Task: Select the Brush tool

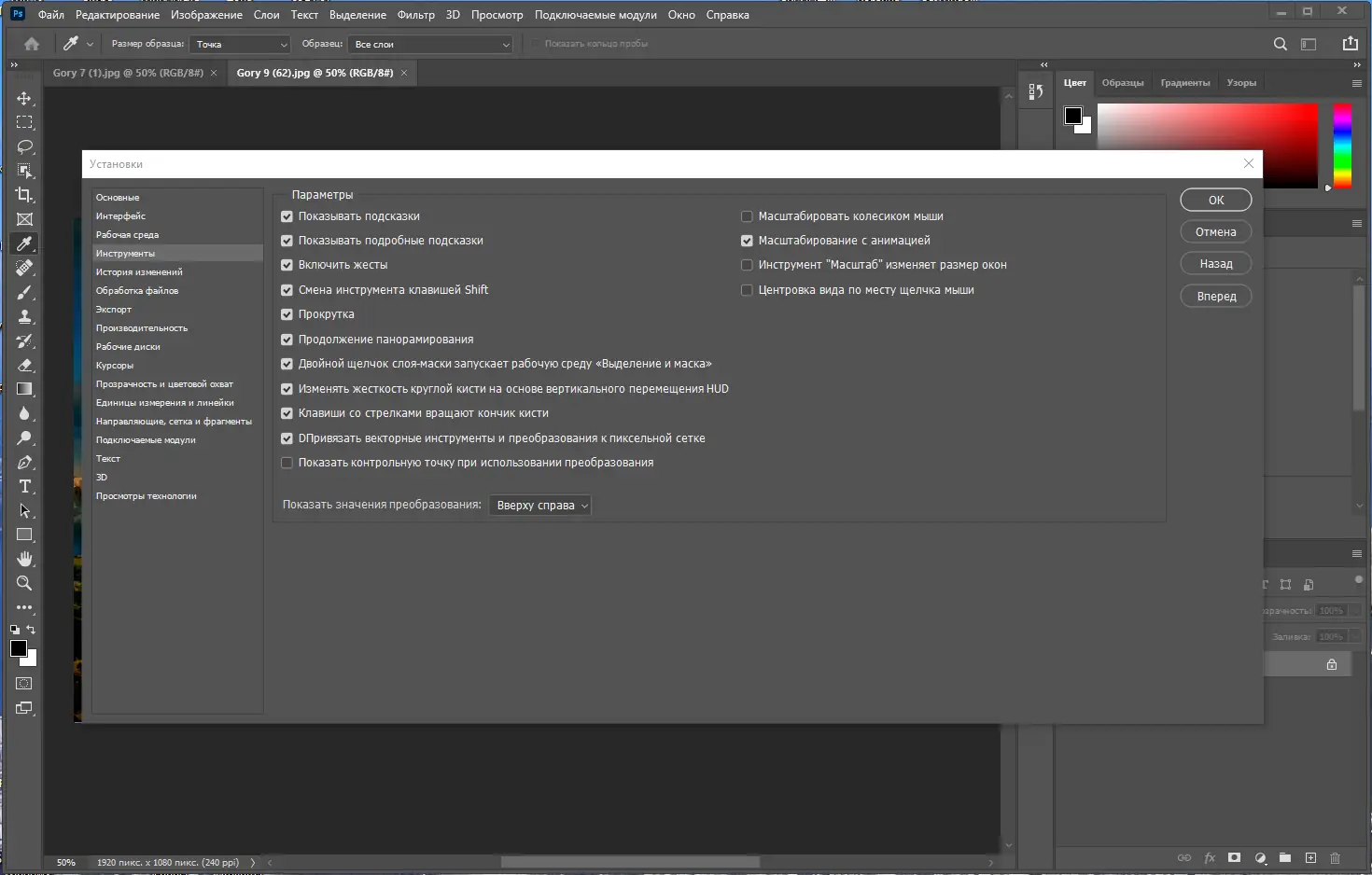Action: pos(24,292)
